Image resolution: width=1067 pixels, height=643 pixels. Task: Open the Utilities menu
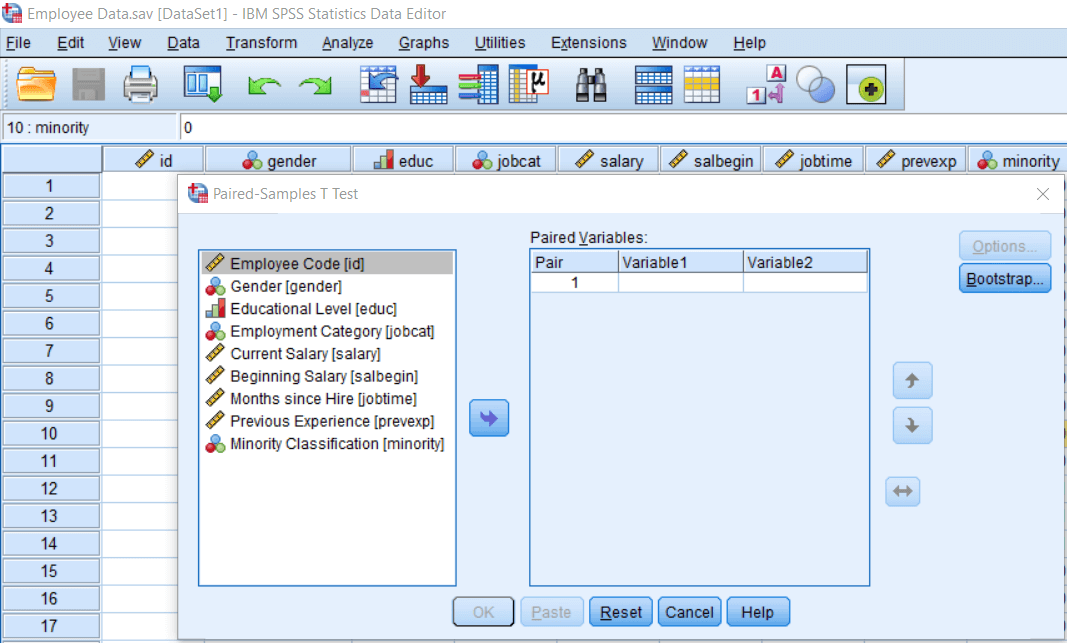click(x=500, y=43)
